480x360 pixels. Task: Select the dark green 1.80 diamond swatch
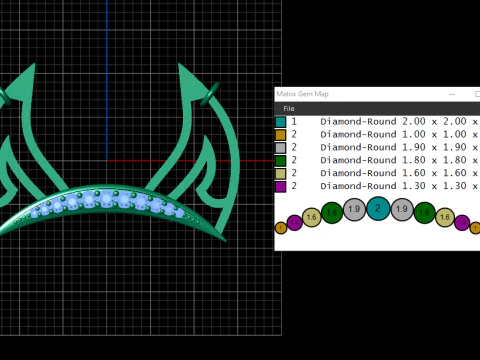(281, 160)
